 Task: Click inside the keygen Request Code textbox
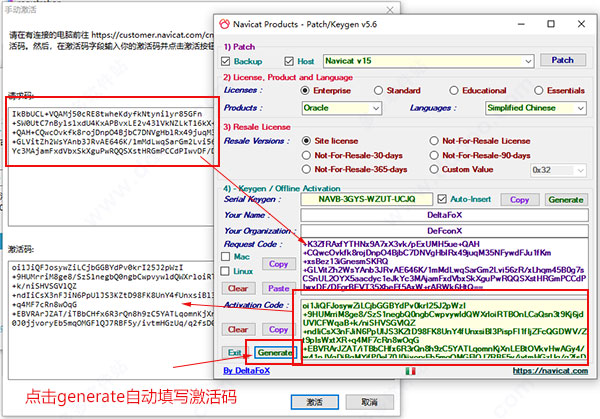point(444,264)
